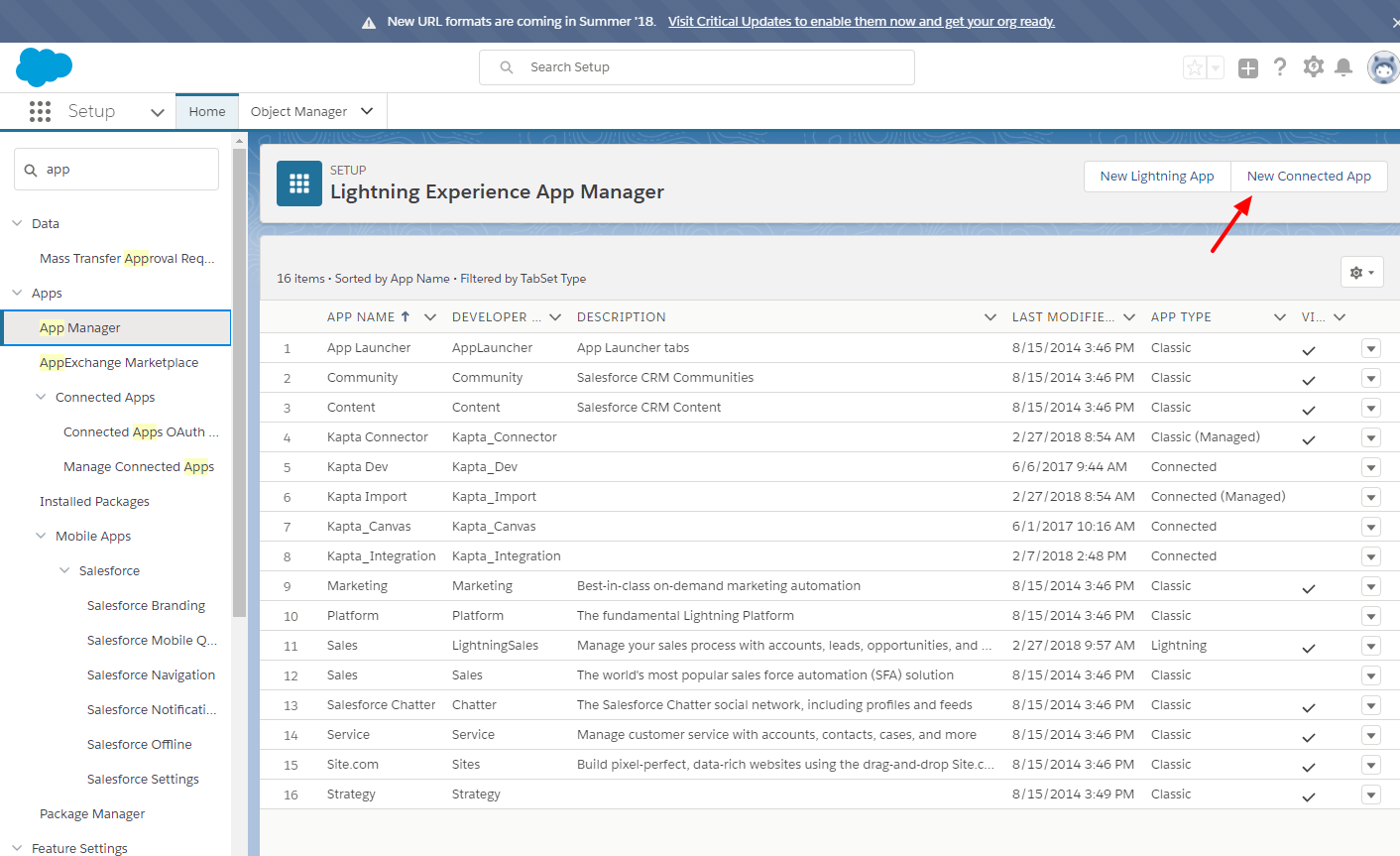This screenshot has width=1400, height=856.
Task: Click the Search Setup input field
Action: click(696, 66)
